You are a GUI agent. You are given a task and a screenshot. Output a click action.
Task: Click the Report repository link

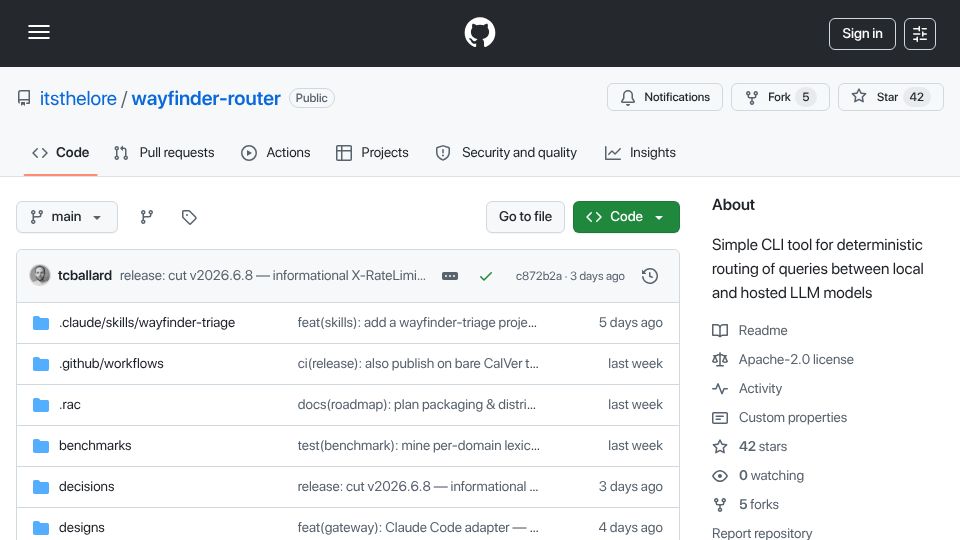point(762,533)
